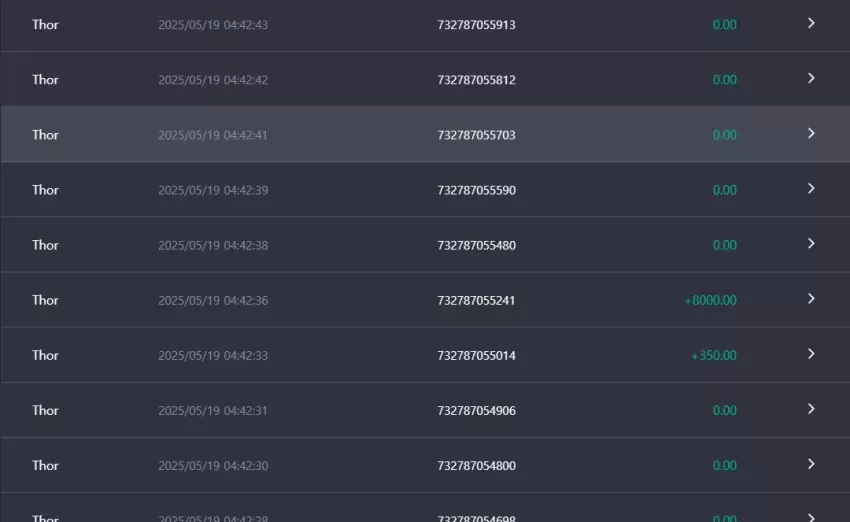The width and height of the screenshot is (850, 522).
Task: Click timestamp 2025/05/19 04:42:41
Action: point(213,135)
